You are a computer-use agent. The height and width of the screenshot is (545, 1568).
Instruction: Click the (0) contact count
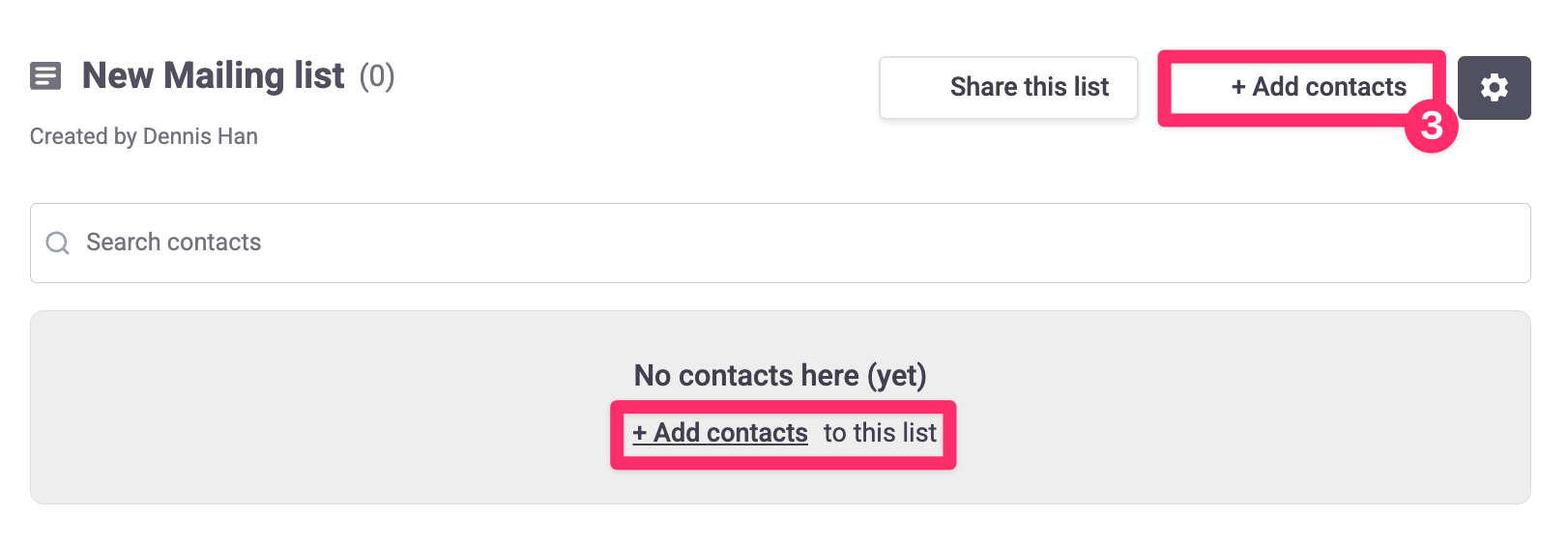tap(377, 75)
